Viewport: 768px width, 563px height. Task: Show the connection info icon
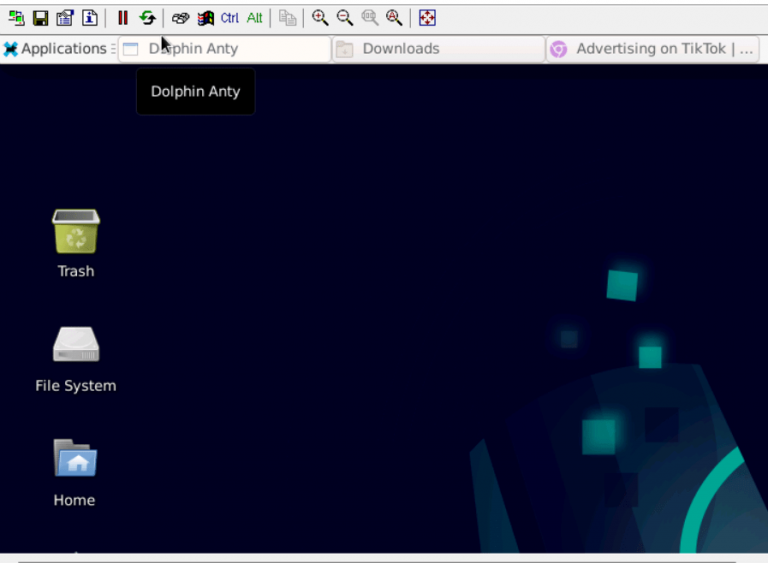click(90, 18)
